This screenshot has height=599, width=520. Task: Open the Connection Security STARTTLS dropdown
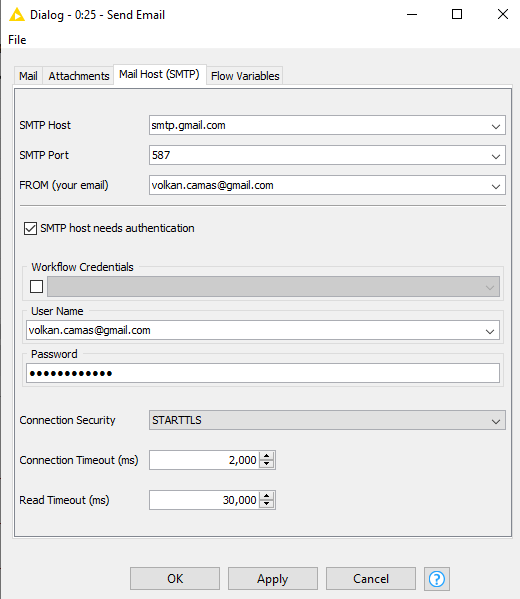(327, 420)
